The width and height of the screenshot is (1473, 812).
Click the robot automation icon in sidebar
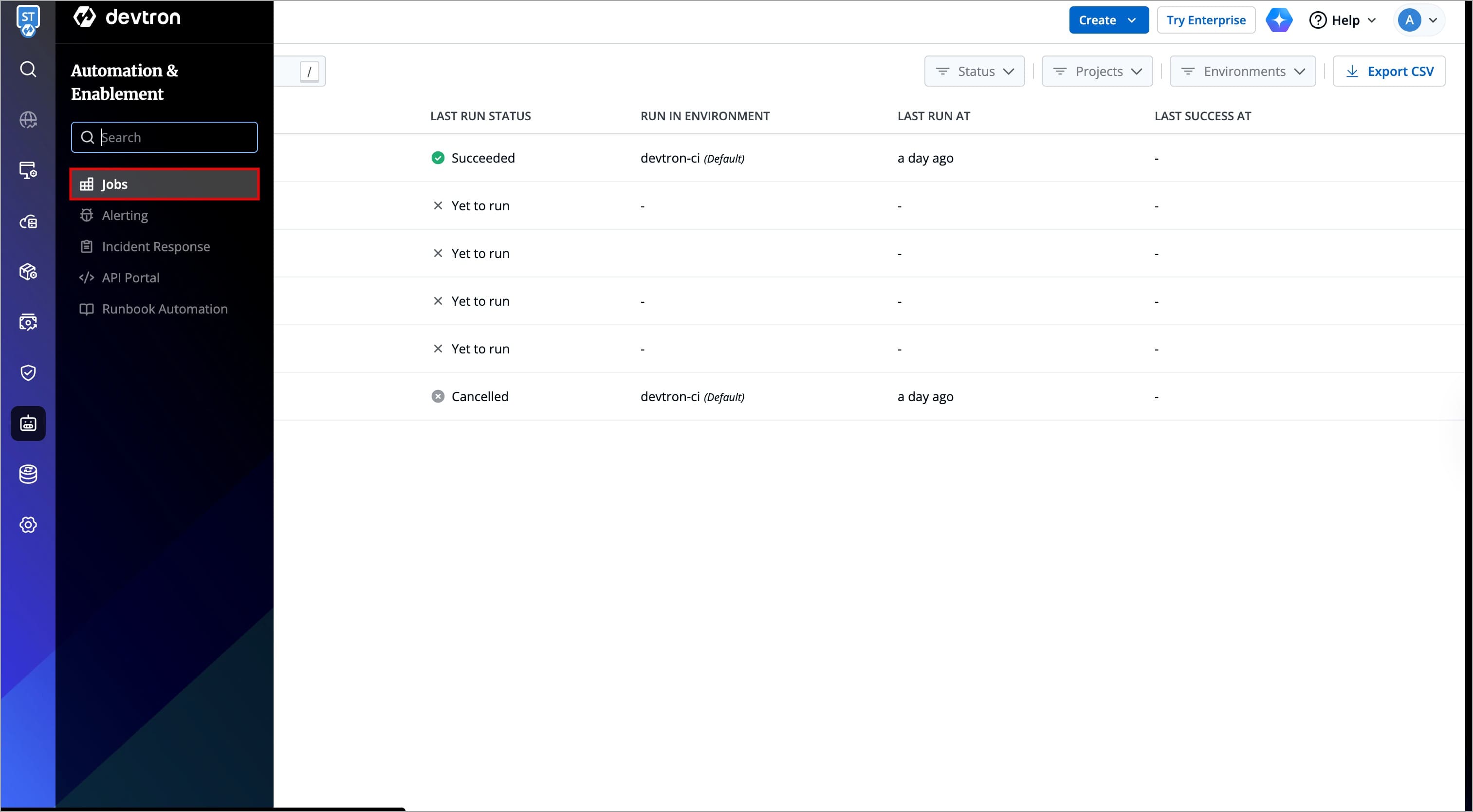28,424
